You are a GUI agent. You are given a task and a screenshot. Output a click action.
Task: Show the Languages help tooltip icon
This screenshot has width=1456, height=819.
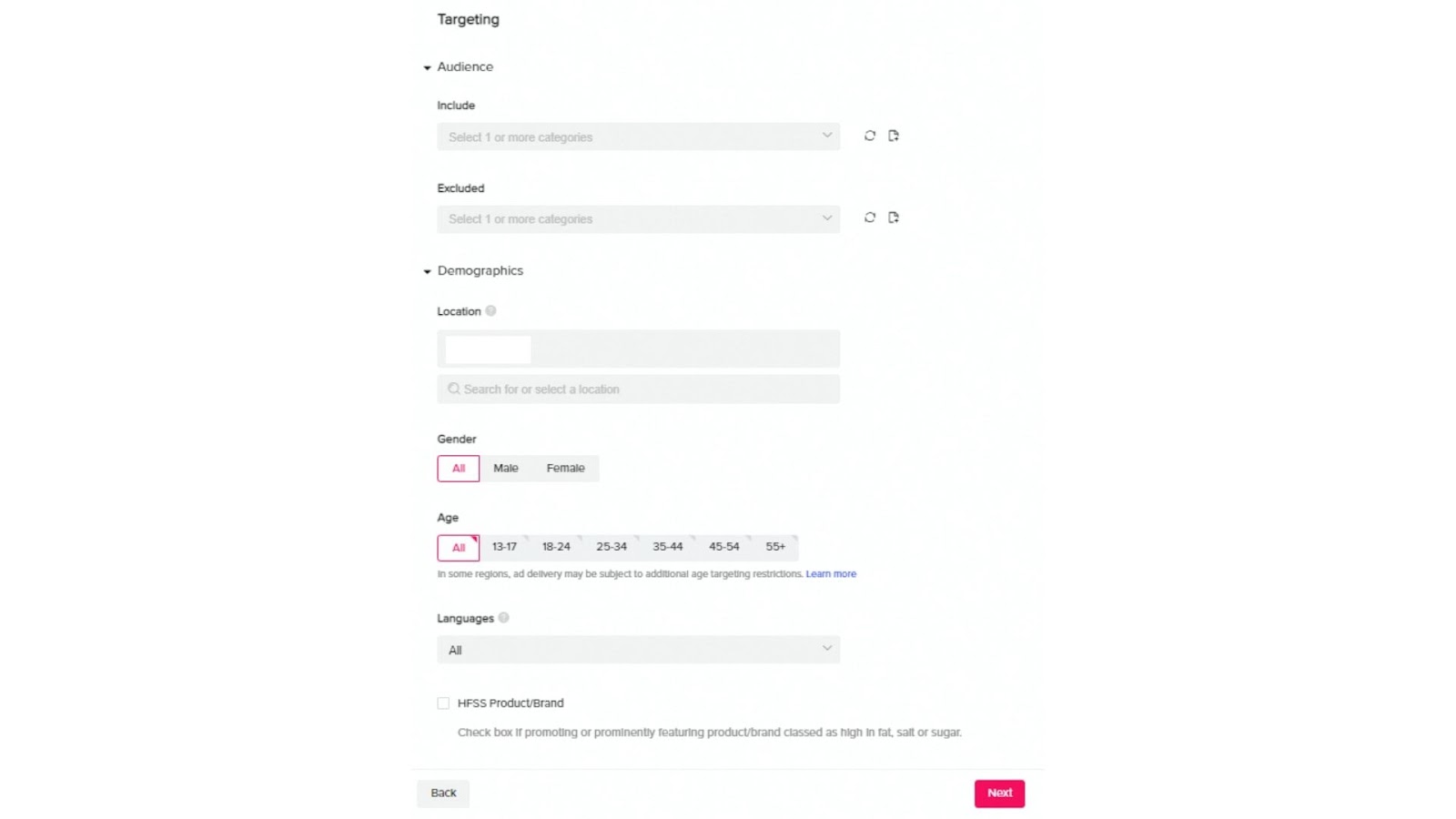click(503, 618)
